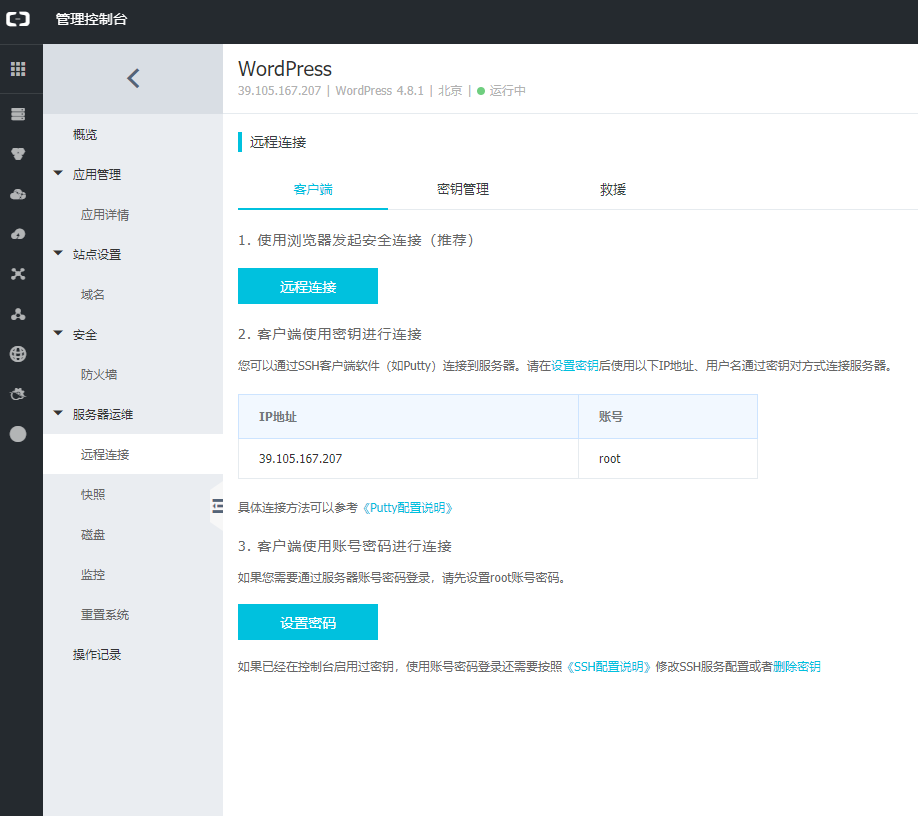Collapse the 应用管理 section
918x816 pixels.
coord(58,173)
